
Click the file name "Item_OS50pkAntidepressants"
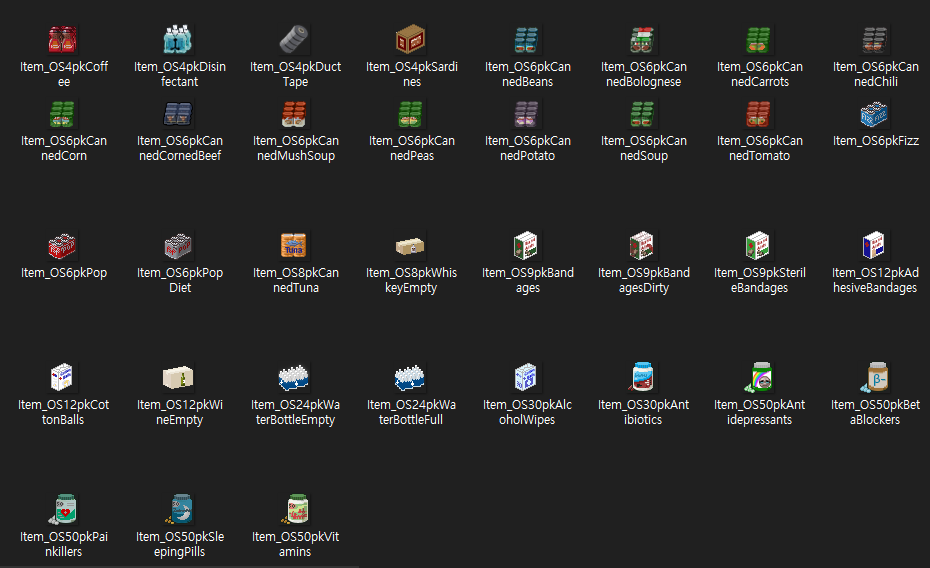pyautogui.click(x=759, y=412)
